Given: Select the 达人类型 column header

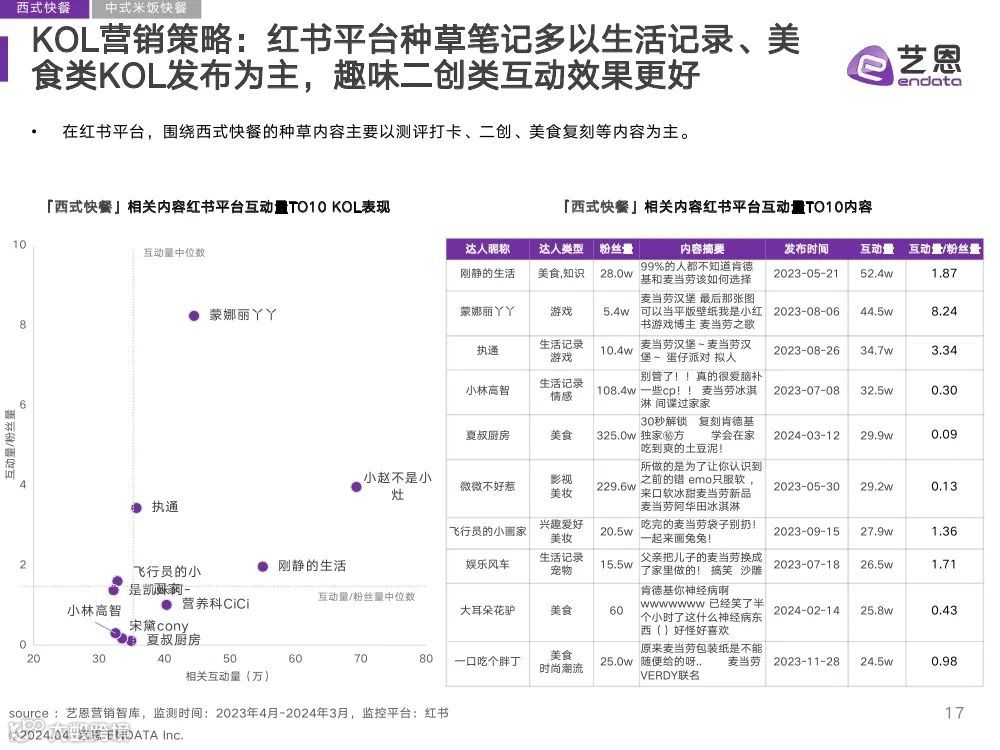Looking at the screenshot, I should coord(561,249).
